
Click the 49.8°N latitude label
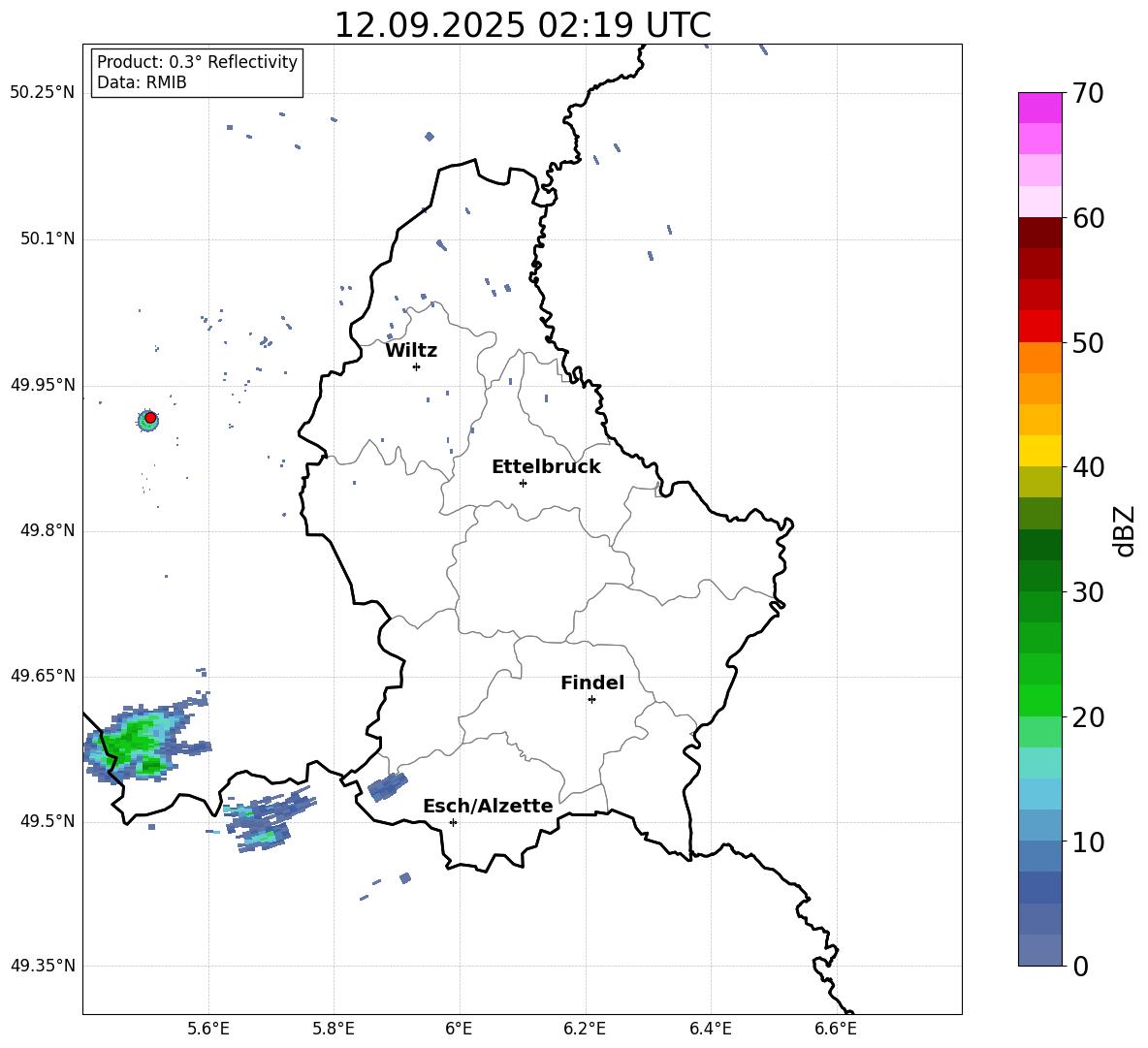(47, 530)
